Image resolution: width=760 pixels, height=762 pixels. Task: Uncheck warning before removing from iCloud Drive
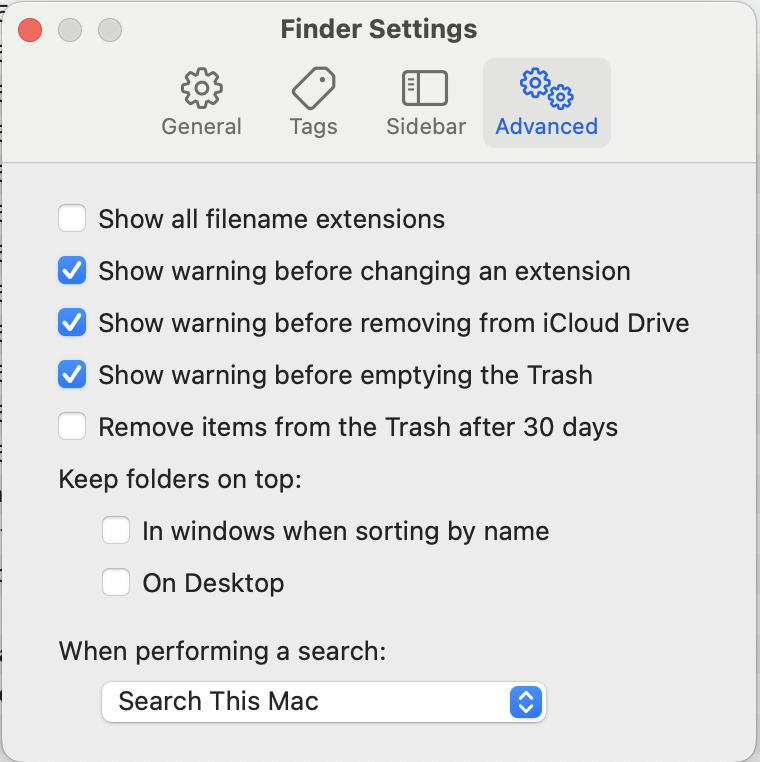[x=72, y=323]
